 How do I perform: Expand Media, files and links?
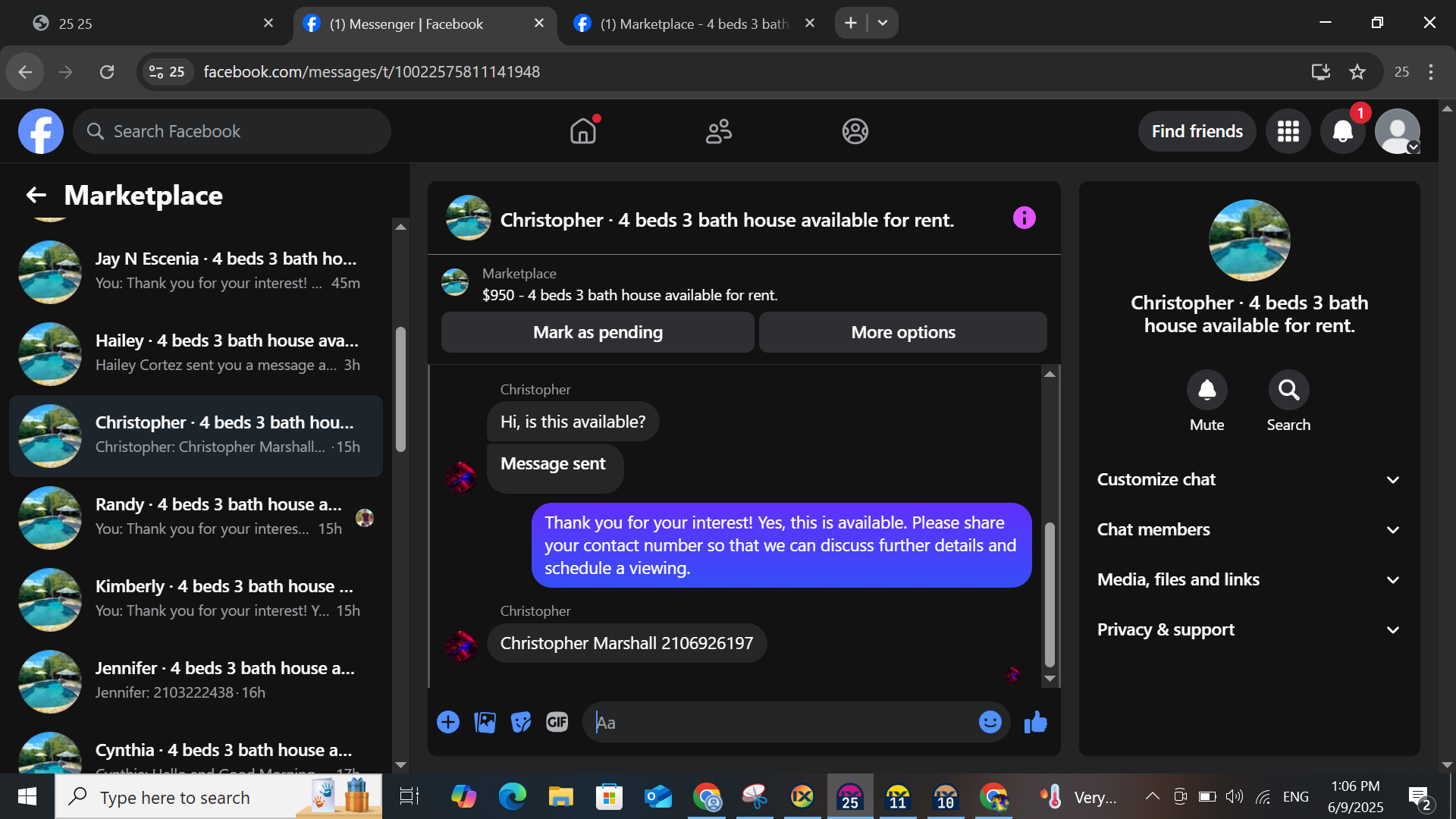click(1249, 579)
